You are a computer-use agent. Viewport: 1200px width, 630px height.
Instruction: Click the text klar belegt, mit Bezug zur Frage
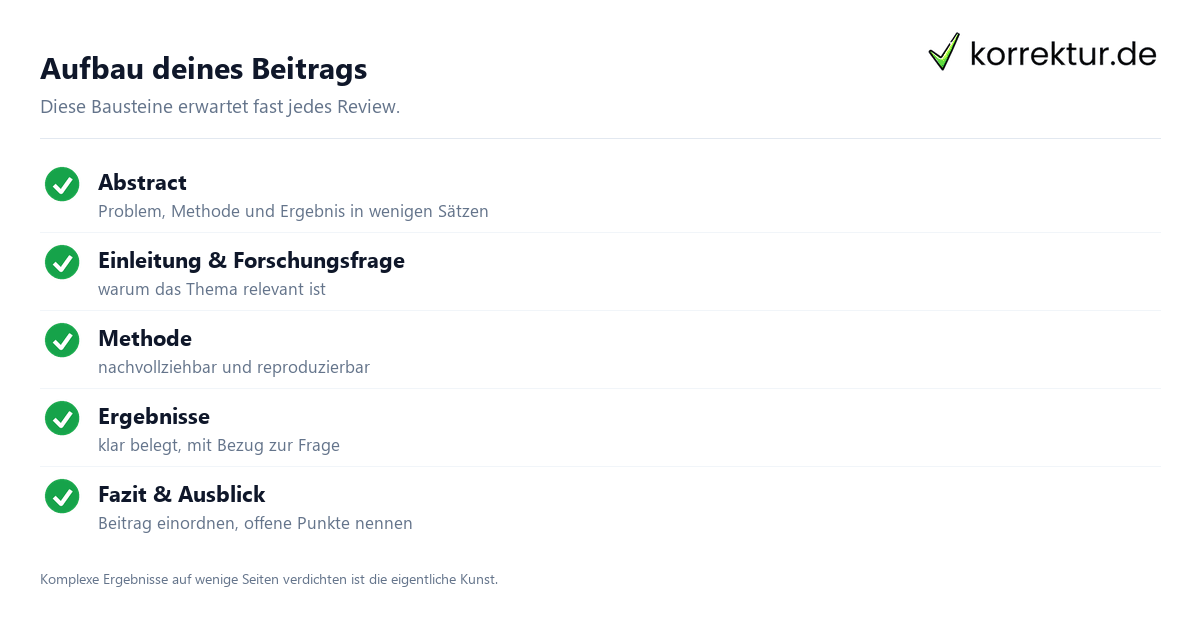pos(219,445)
